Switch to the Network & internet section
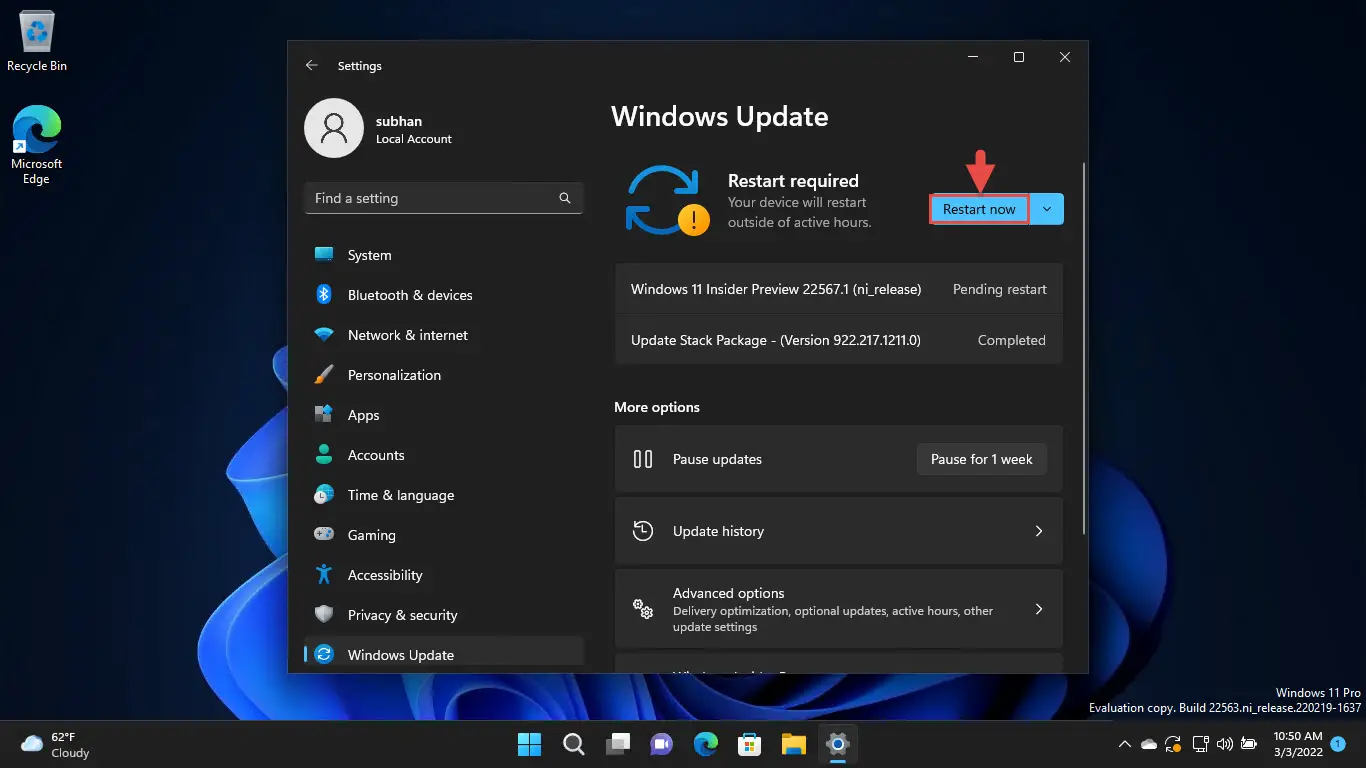The image size is (1366, 768). (407, 335)
